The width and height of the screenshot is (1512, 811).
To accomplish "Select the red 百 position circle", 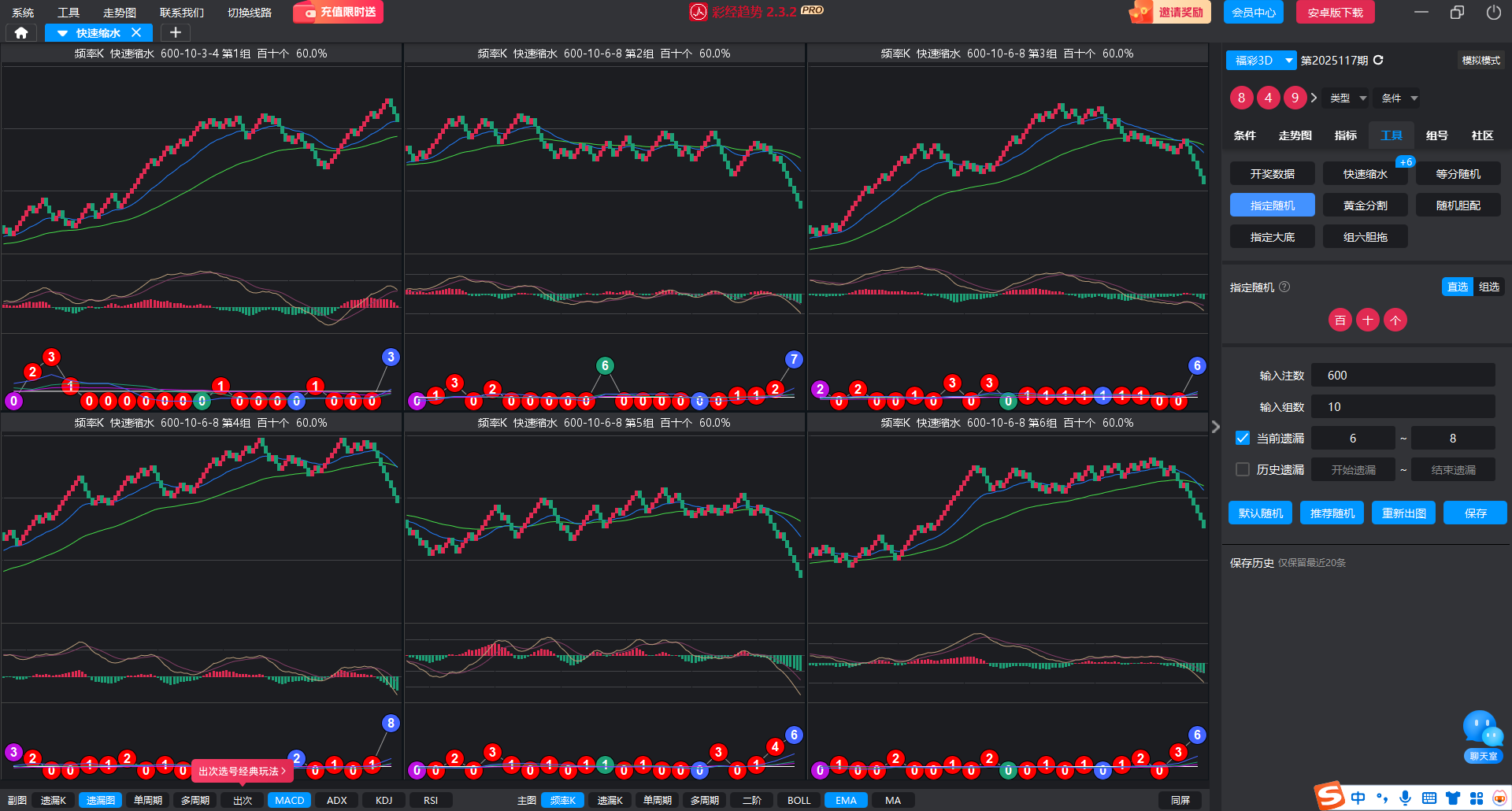I will (1340, 320).
